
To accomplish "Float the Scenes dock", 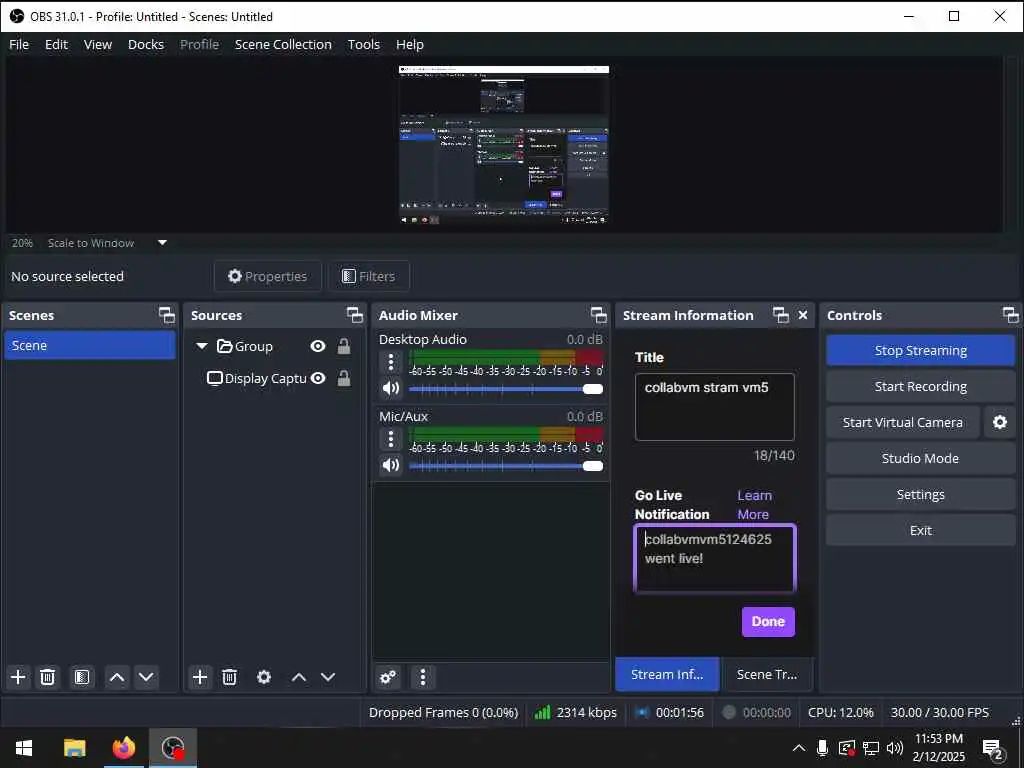I will pyautogui.click(x=167, y=315).
